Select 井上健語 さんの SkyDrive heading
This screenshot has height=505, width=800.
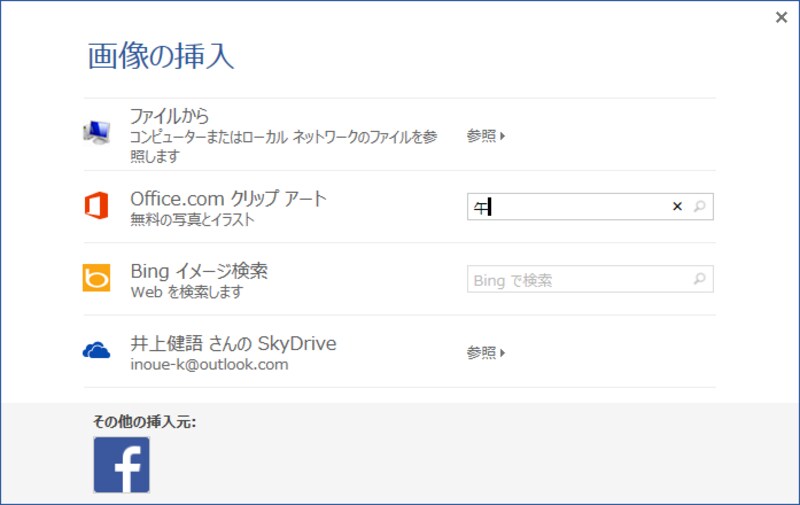click(233, 343)
